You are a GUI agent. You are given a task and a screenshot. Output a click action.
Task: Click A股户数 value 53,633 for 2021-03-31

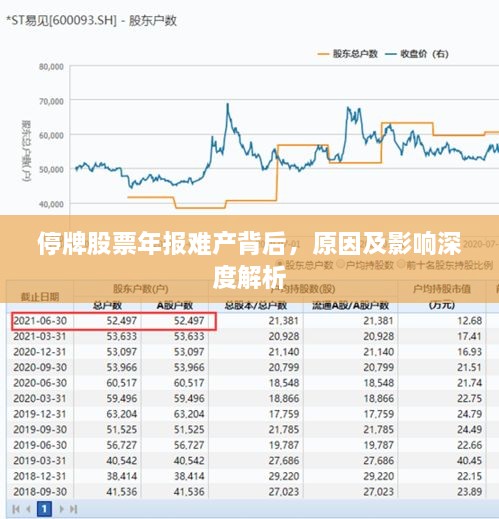click(189, 336)
